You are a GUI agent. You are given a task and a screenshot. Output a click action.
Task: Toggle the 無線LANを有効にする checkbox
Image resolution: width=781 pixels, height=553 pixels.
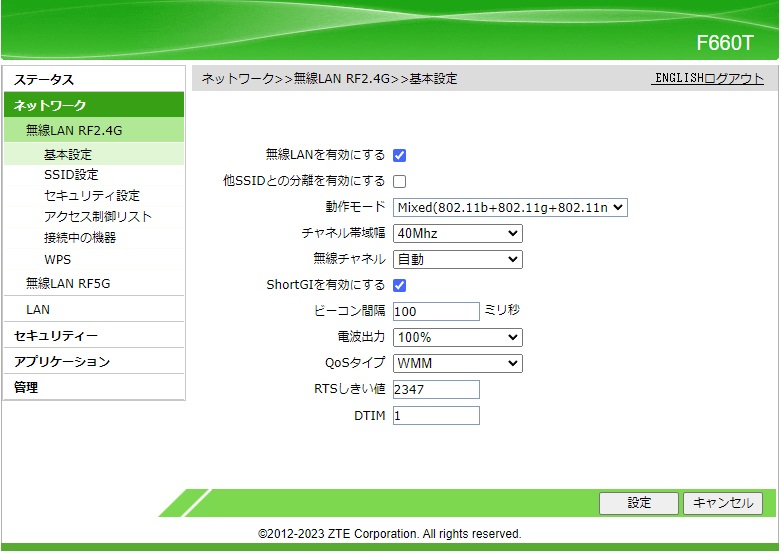point(399,155)
